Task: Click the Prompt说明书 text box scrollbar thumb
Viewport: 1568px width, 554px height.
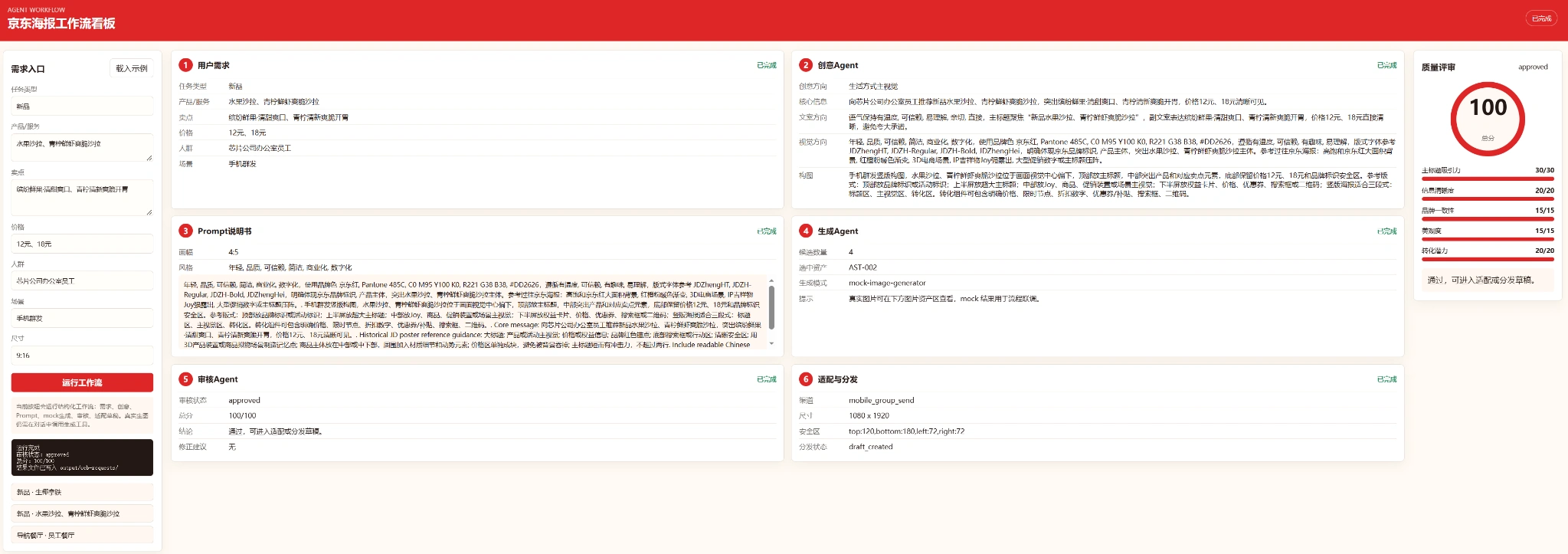Action: (x=771, y=307)
